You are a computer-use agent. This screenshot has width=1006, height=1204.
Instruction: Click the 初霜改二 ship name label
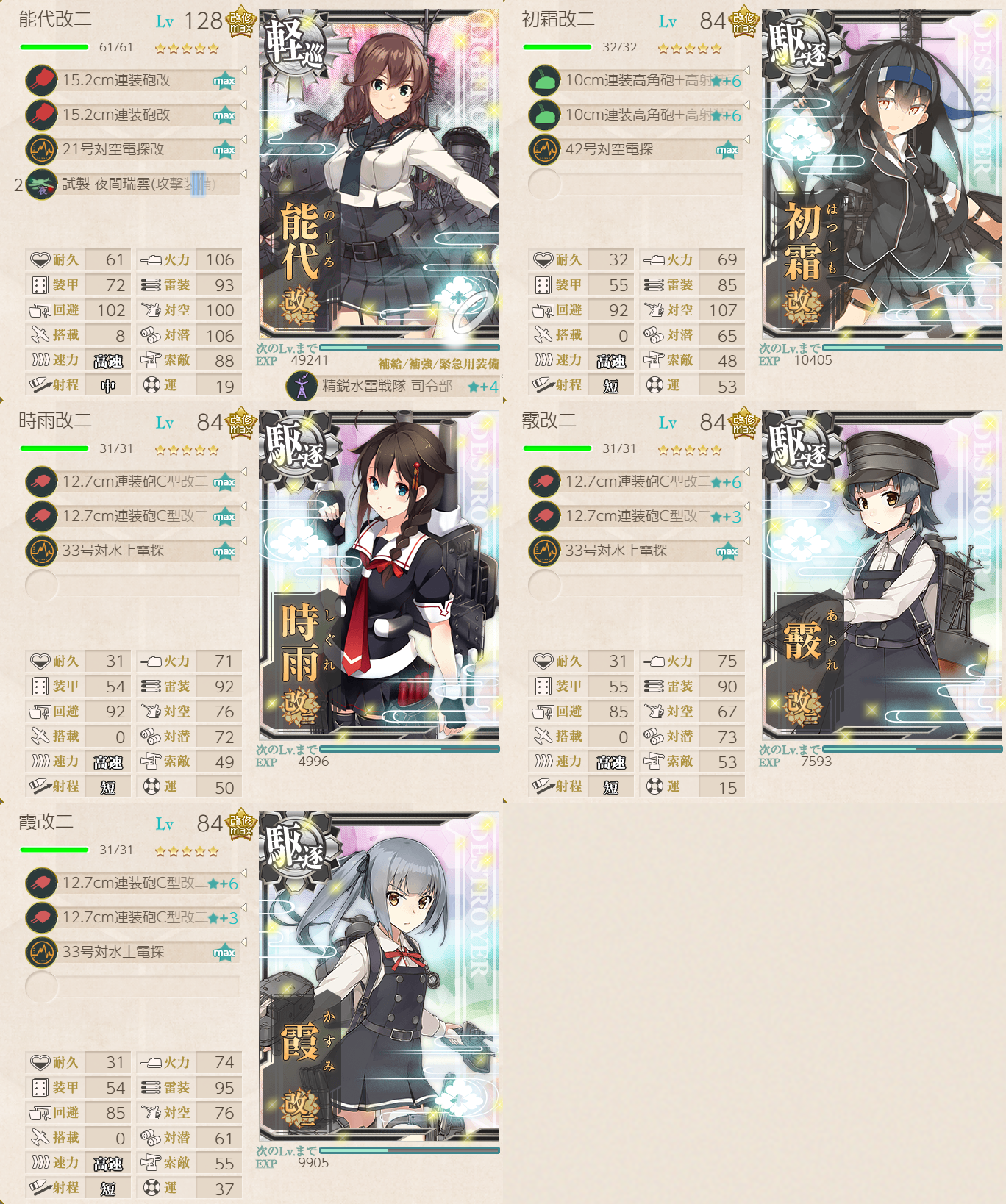[558, 19]
